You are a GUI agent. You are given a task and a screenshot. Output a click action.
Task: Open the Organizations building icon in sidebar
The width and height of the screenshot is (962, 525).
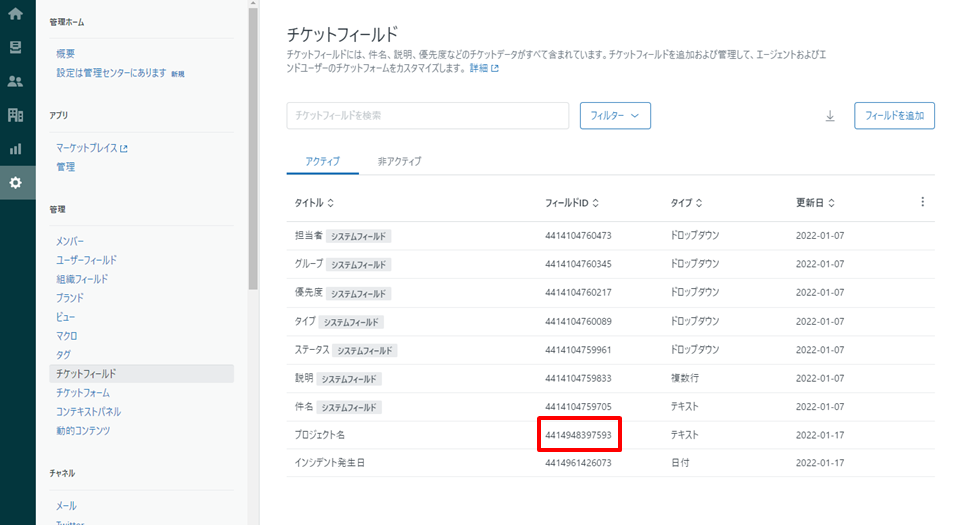(15, 115)
